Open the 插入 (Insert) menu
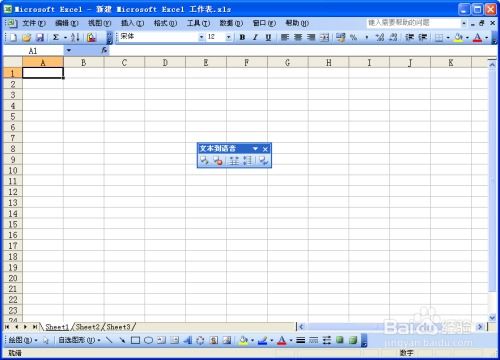Image resolution: width=500 pixels, height=360 pixels. pyautogui.click(x=132, y=23)
